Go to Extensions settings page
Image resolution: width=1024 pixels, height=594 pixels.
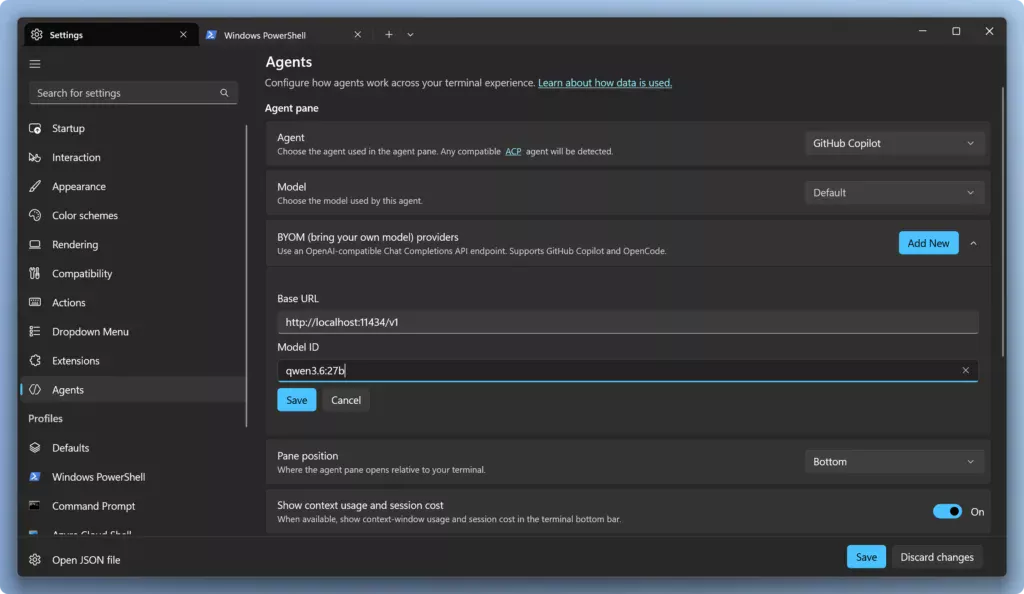134,360
